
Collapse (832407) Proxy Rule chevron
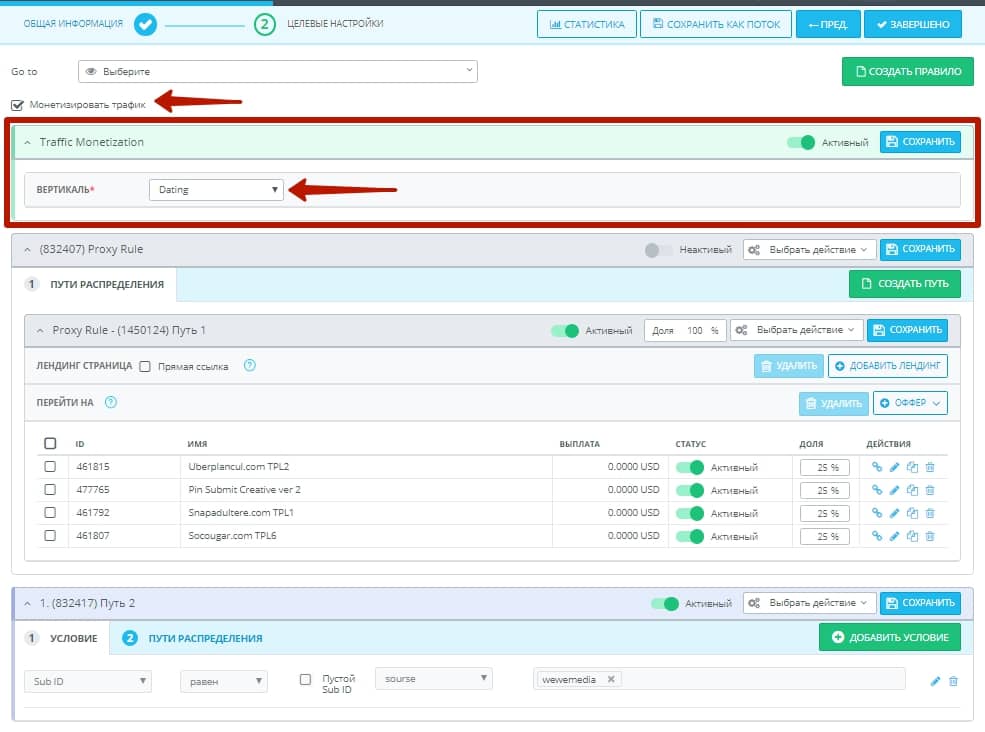pyautogui.click(x=27, y=249)
